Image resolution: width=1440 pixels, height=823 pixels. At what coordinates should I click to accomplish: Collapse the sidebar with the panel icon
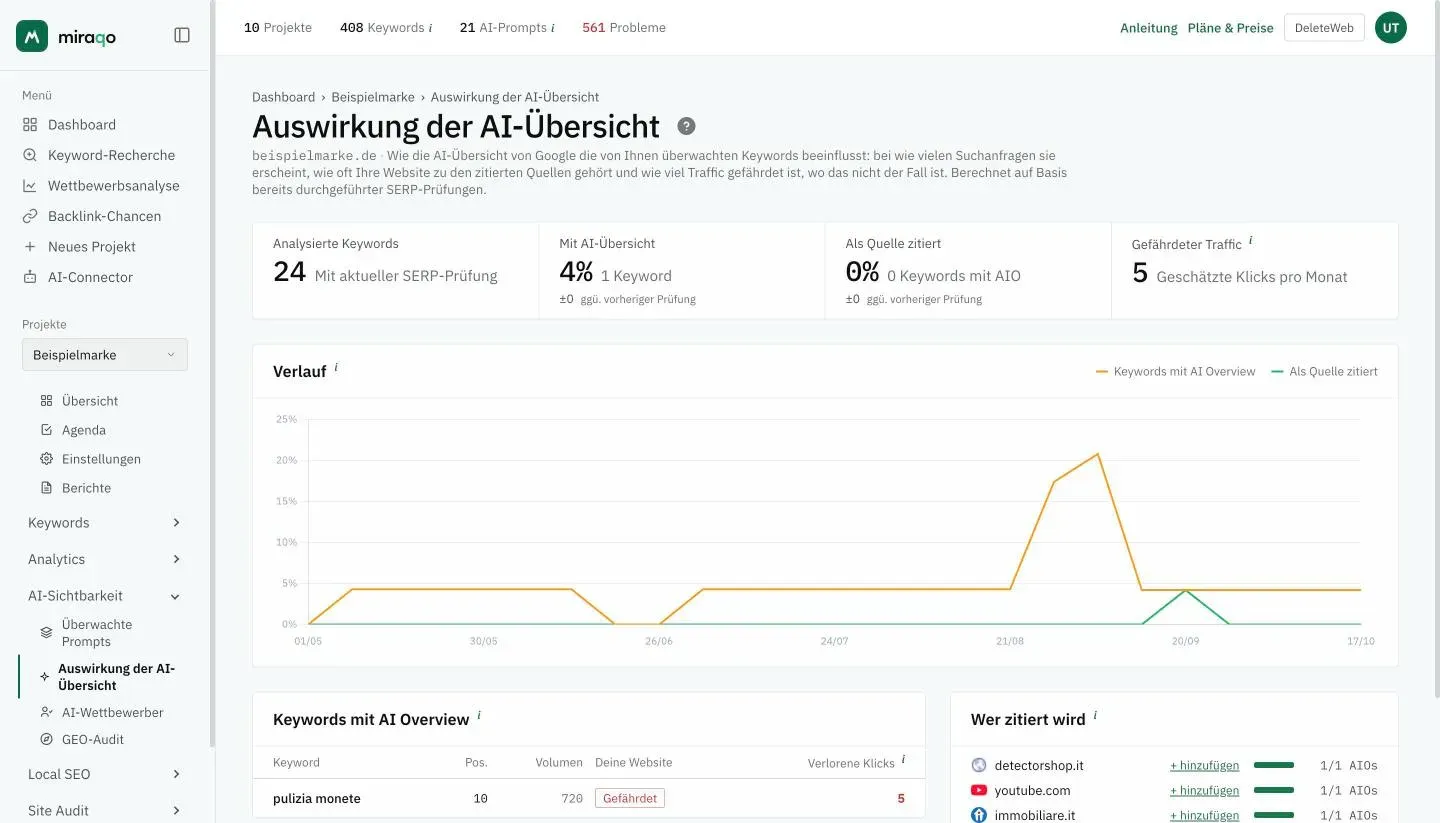(182, 35)
